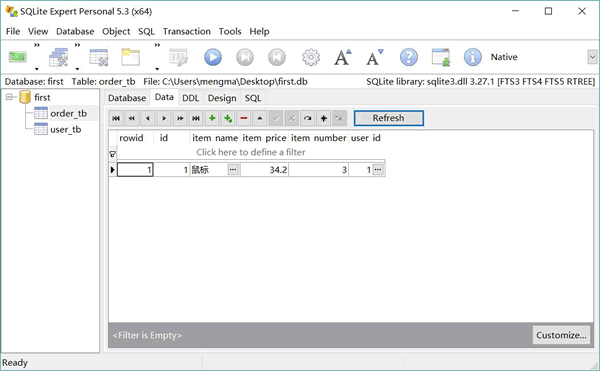
Task: Open options via the gear icon
Action: pyautogui.click(x=311, y=57)
